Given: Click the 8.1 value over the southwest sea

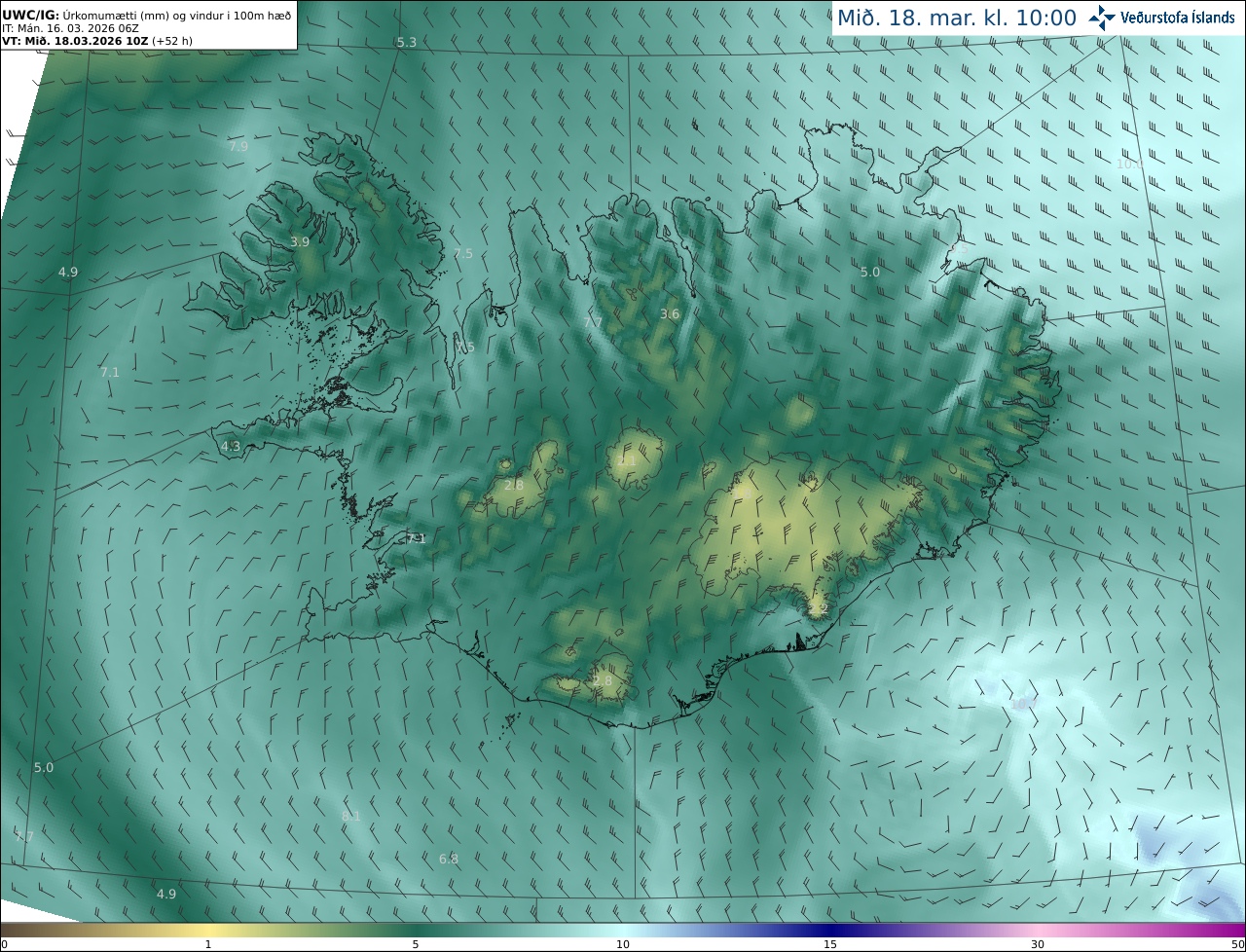Looking at the screenshot, I should click(x=351, y=816).
